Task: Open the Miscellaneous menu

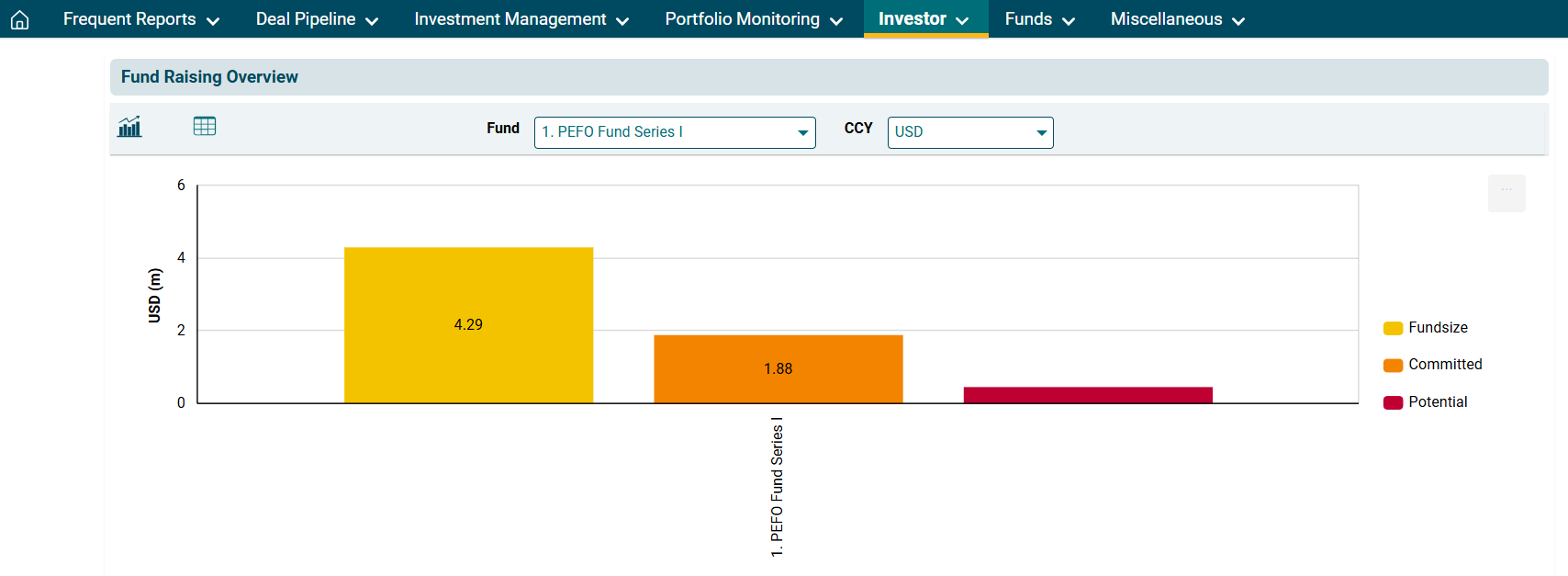Action: 1177,19
